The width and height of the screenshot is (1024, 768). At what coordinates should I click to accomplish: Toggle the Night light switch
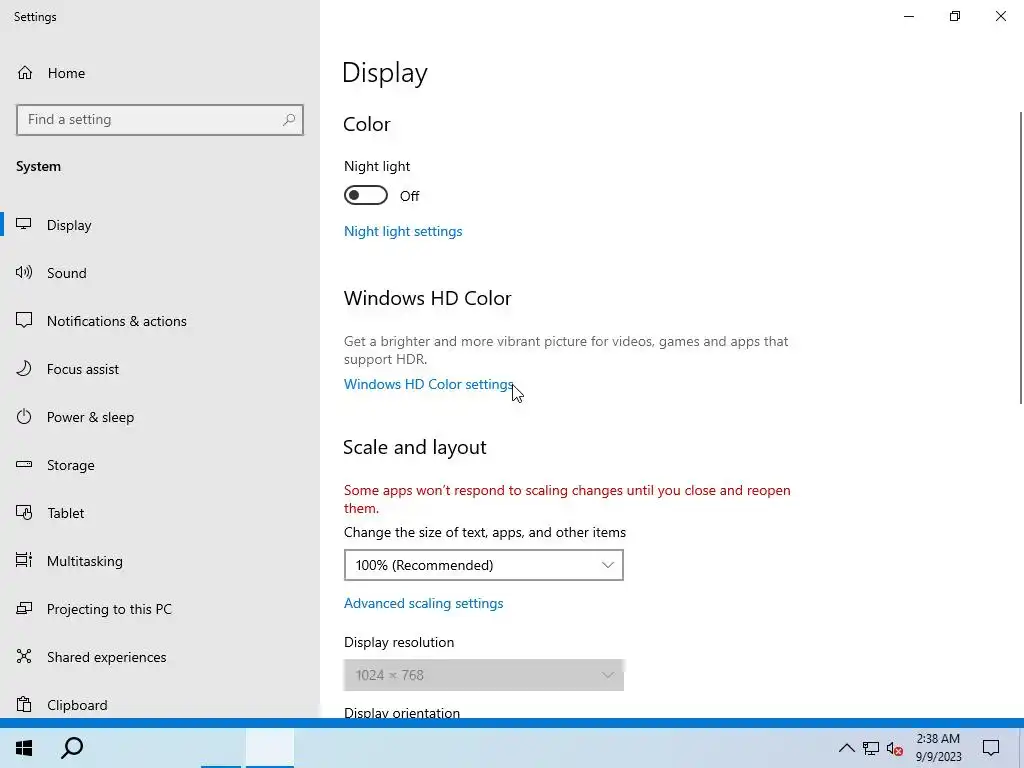pyautogui.click(x=366, y=195)
